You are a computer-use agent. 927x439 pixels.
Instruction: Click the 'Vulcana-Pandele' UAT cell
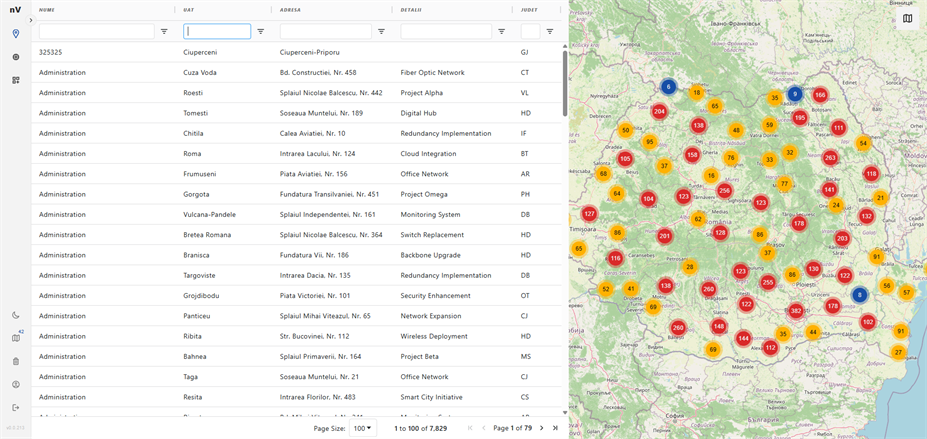[210, 214]
